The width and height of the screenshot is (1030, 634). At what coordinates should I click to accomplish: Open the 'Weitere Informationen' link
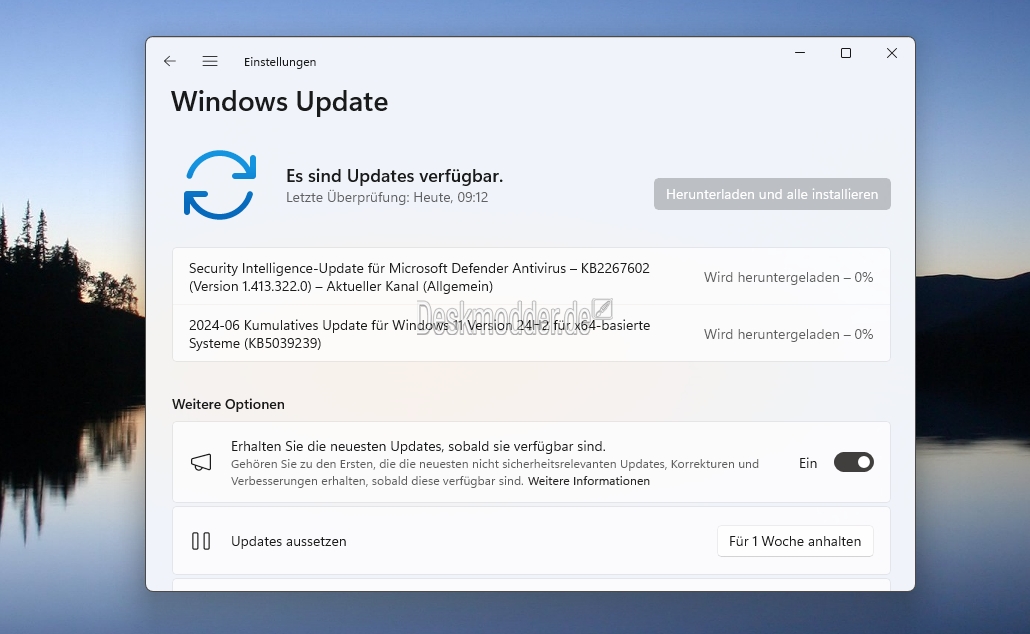(x=589, y=481)
